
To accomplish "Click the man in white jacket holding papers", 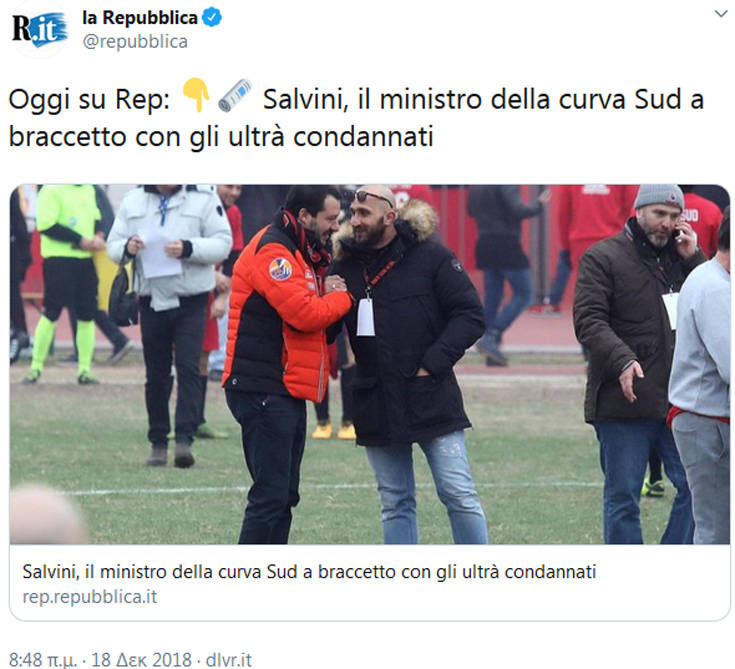I will 170,323.
